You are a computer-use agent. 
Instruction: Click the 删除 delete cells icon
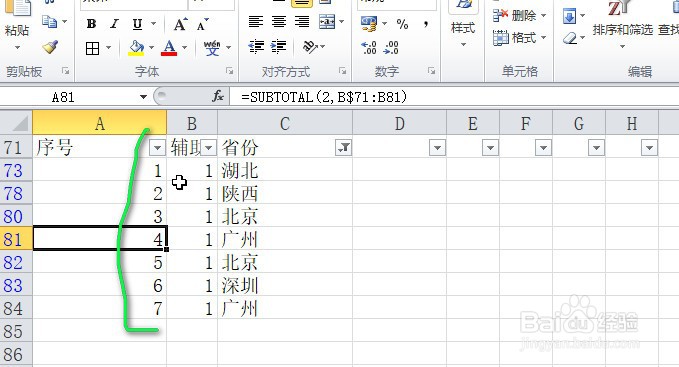coord(501,16)
